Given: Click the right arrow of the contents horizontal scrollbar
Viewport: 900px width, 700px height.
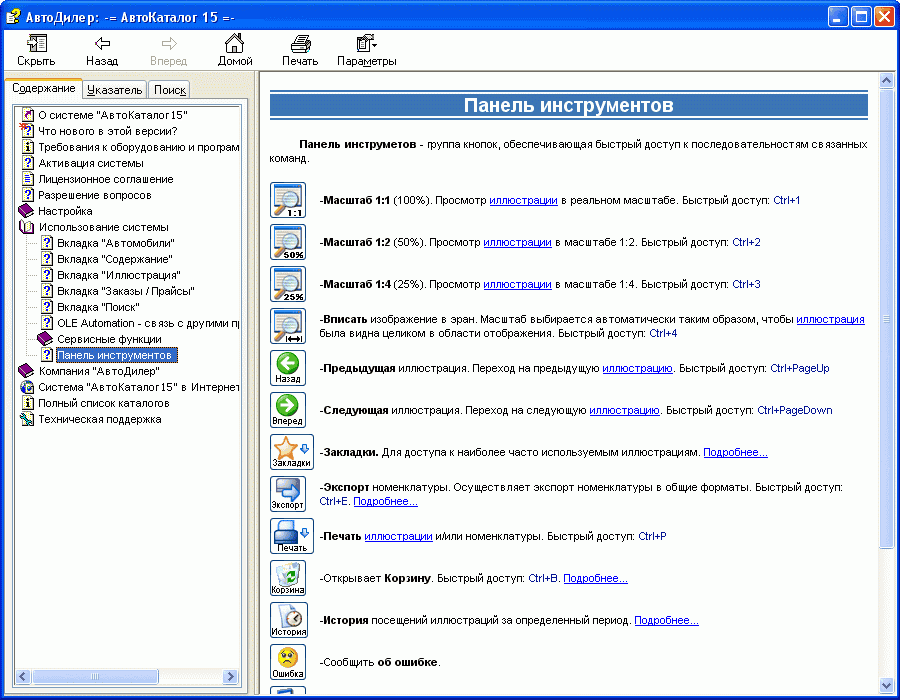Looking at the screenshot, I should [231, 677].
